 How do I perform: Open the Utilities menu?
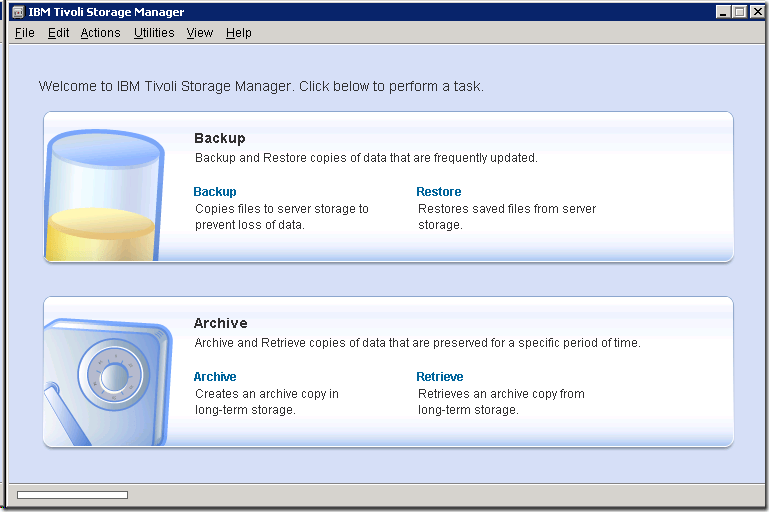pyautogui.click(x=154, y=33)
